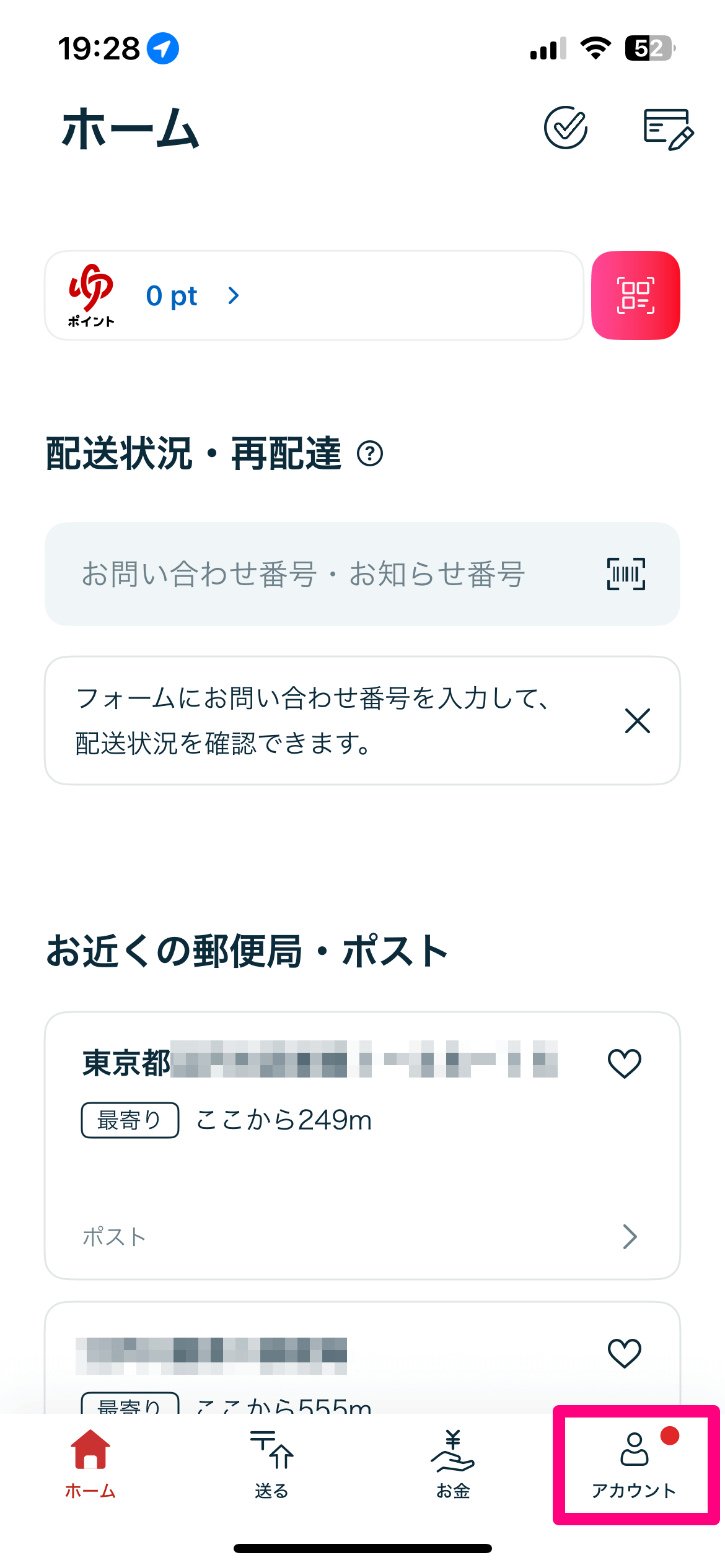Favorite the 東京都 post box with heart
Viewport: 725px width, 1568px height.
tap(625, 1063)
